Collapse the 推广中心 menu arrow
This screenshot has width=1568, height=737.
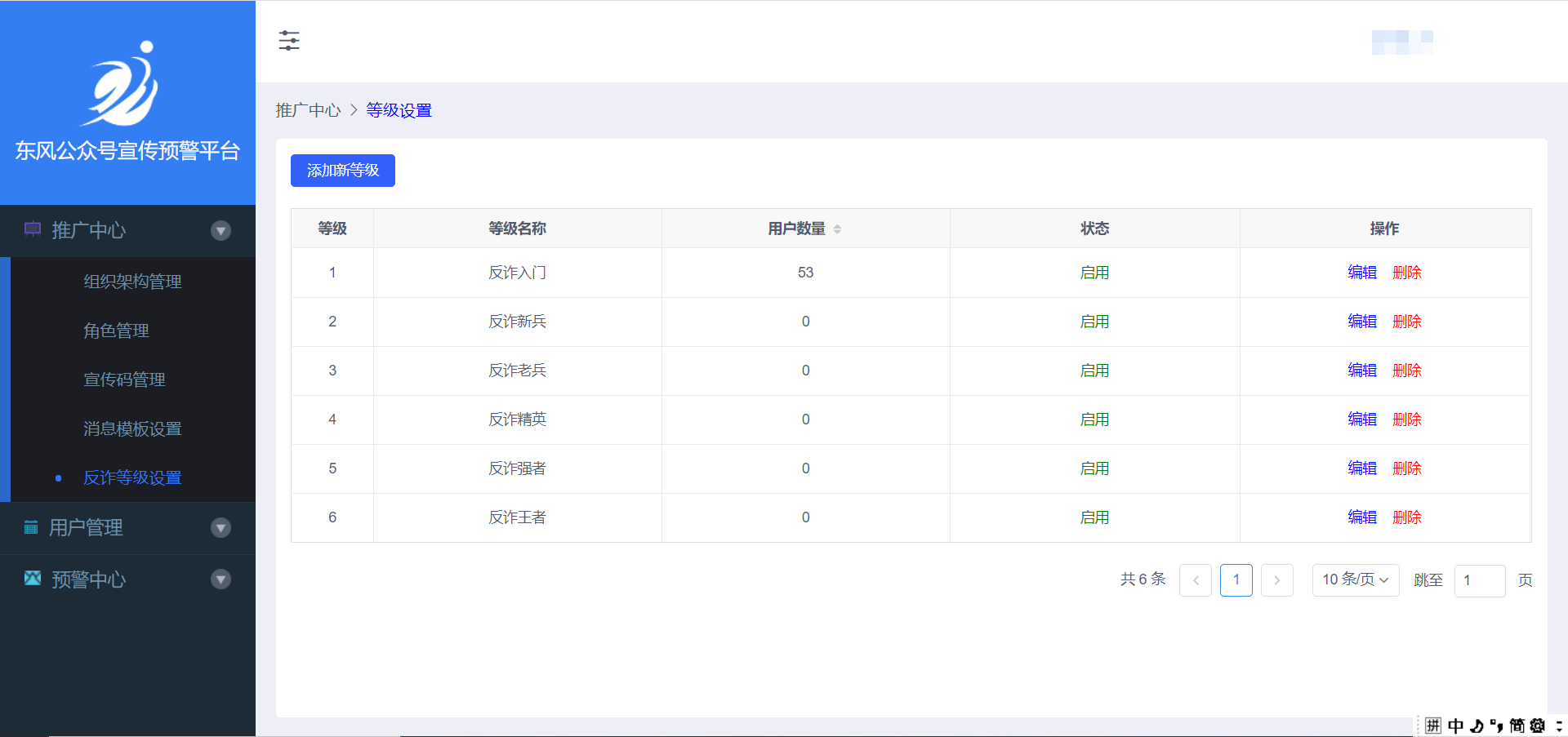click(220, 230)
